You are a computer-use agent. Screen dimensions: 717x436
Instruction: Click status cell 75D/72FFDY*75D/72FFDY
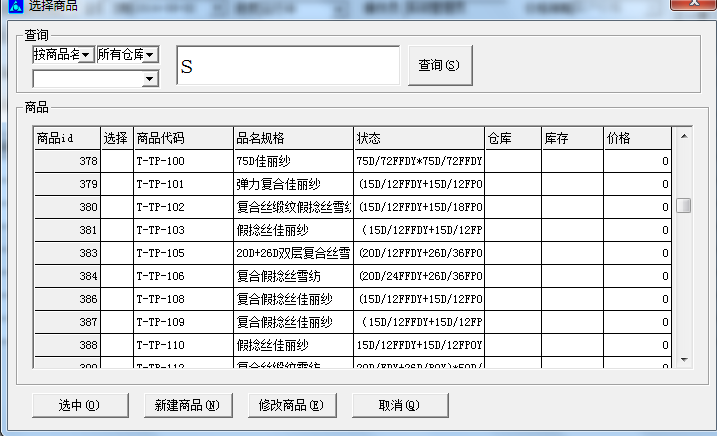(419, 161)
